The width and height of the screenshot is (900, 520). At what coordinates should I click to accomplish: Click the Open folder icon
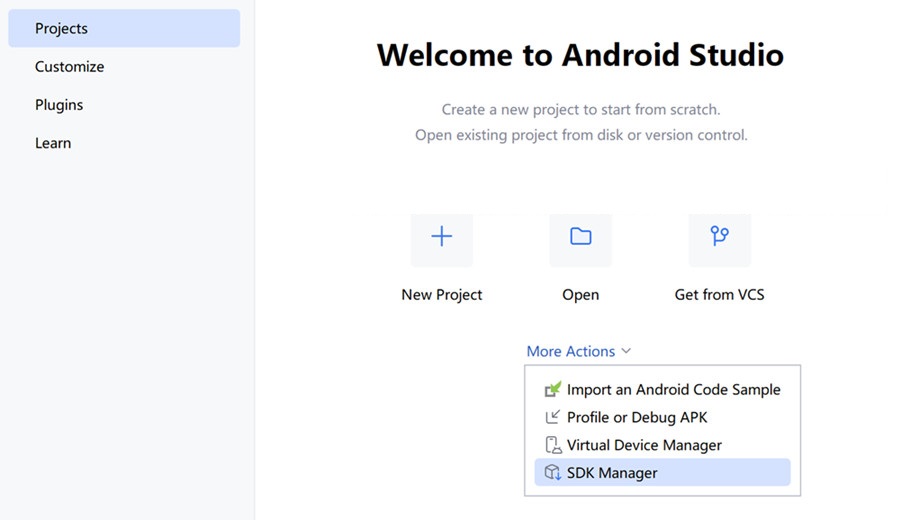point(580,237)
